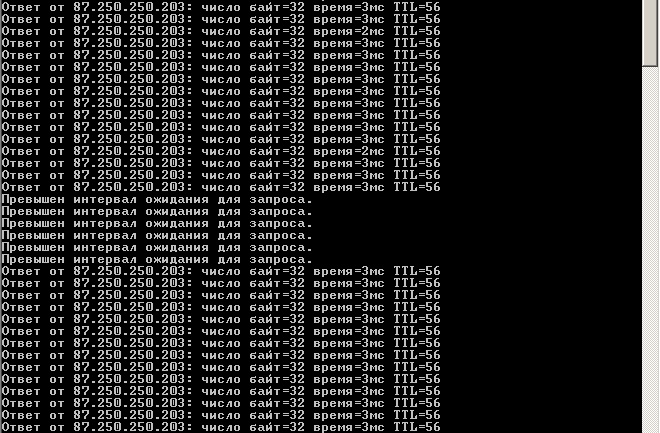Click the topmost visible reply line
Image resolution: width=660 pixels, height=433 pixels.
221,7
